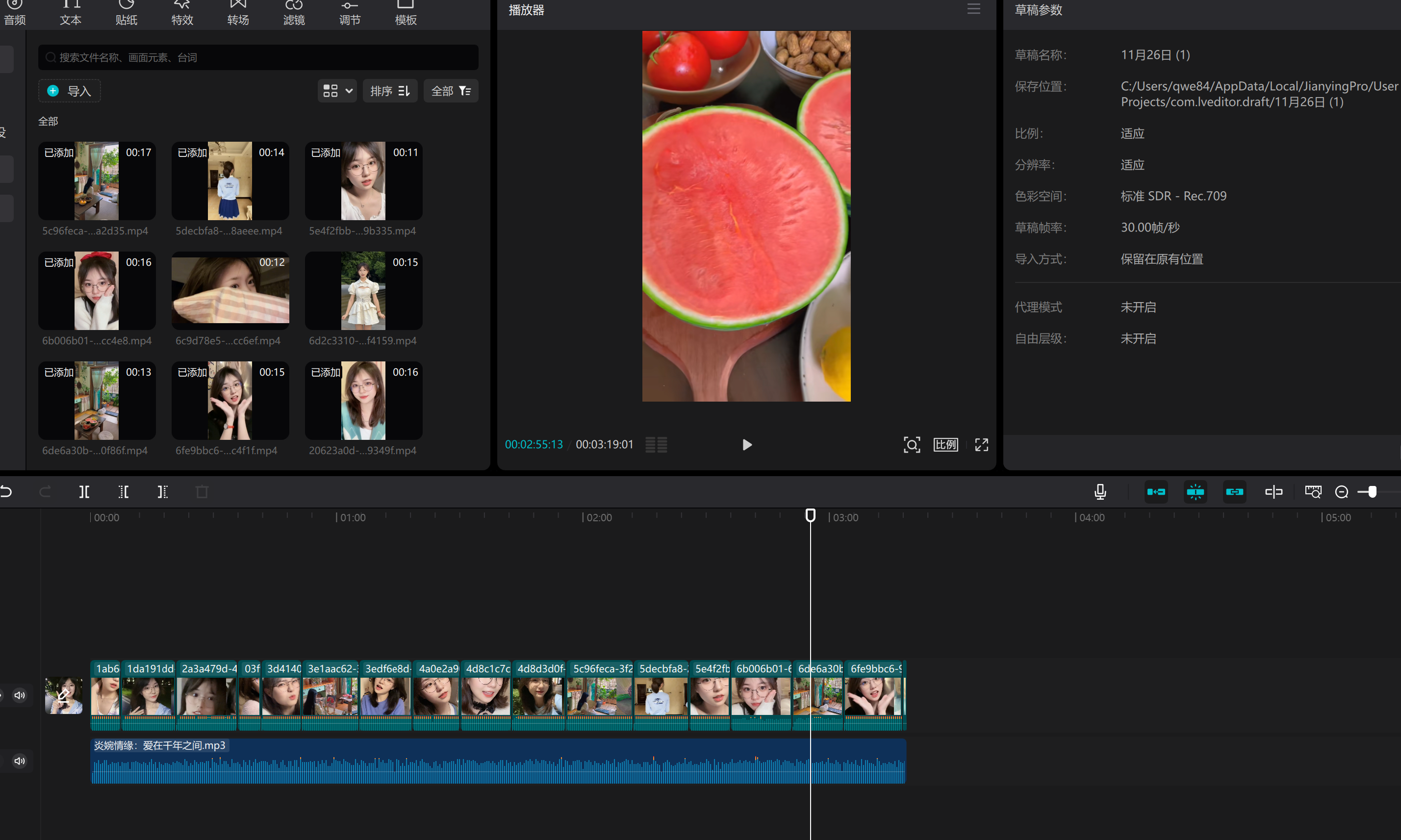The image size is (1401, 840).
Task: Select the 5decbfa8 media thumbnail
Action: (230, 180)
